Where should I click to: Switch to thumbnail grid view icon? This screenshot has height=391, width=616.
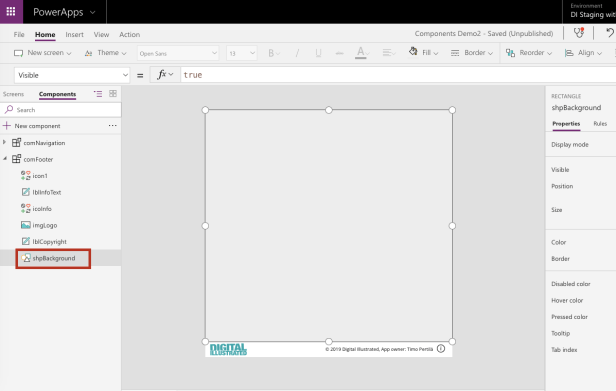(x=113, y=94)
